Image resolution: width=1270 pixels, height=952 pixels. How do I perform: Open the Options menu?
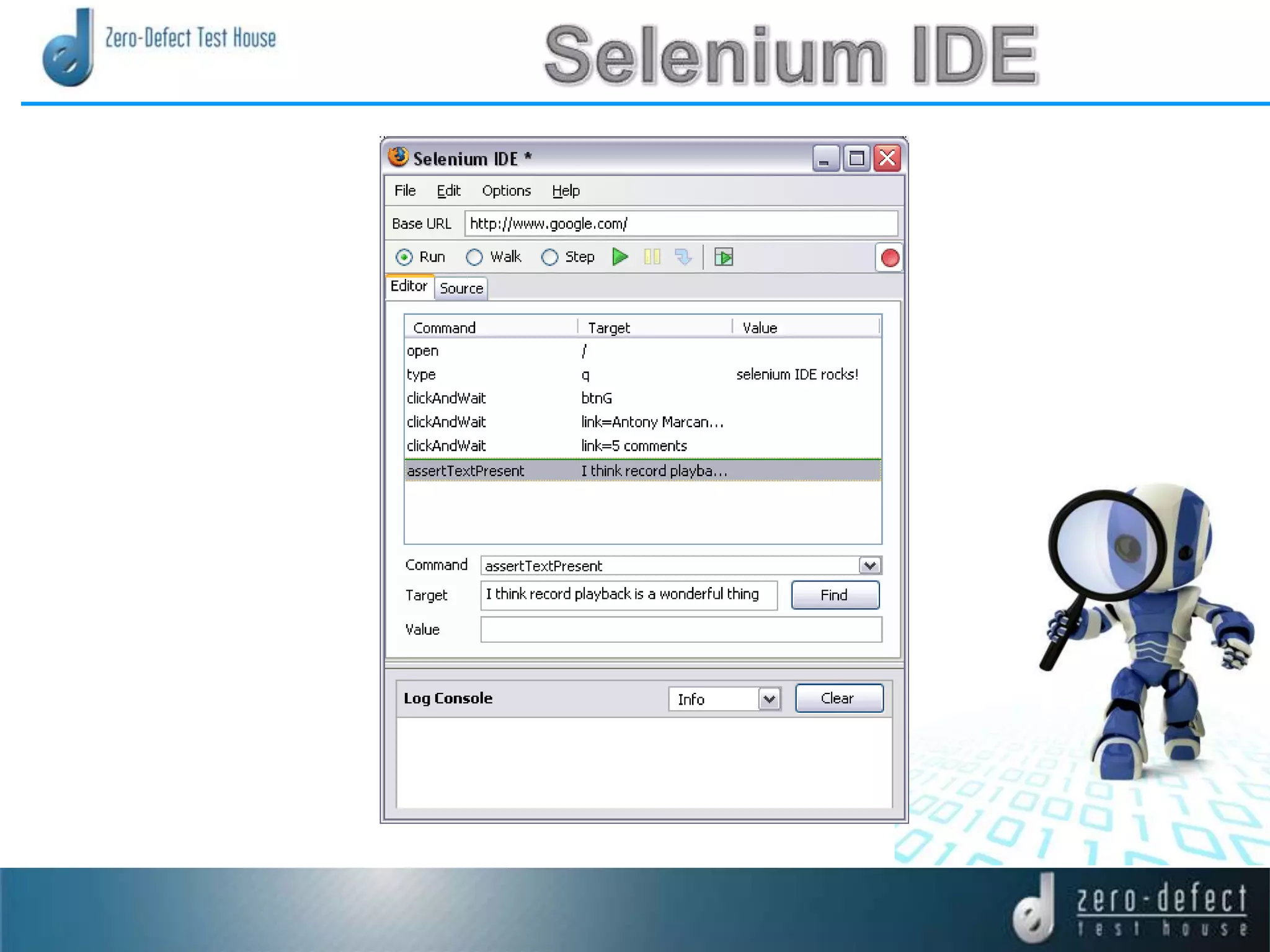[506, 191]
